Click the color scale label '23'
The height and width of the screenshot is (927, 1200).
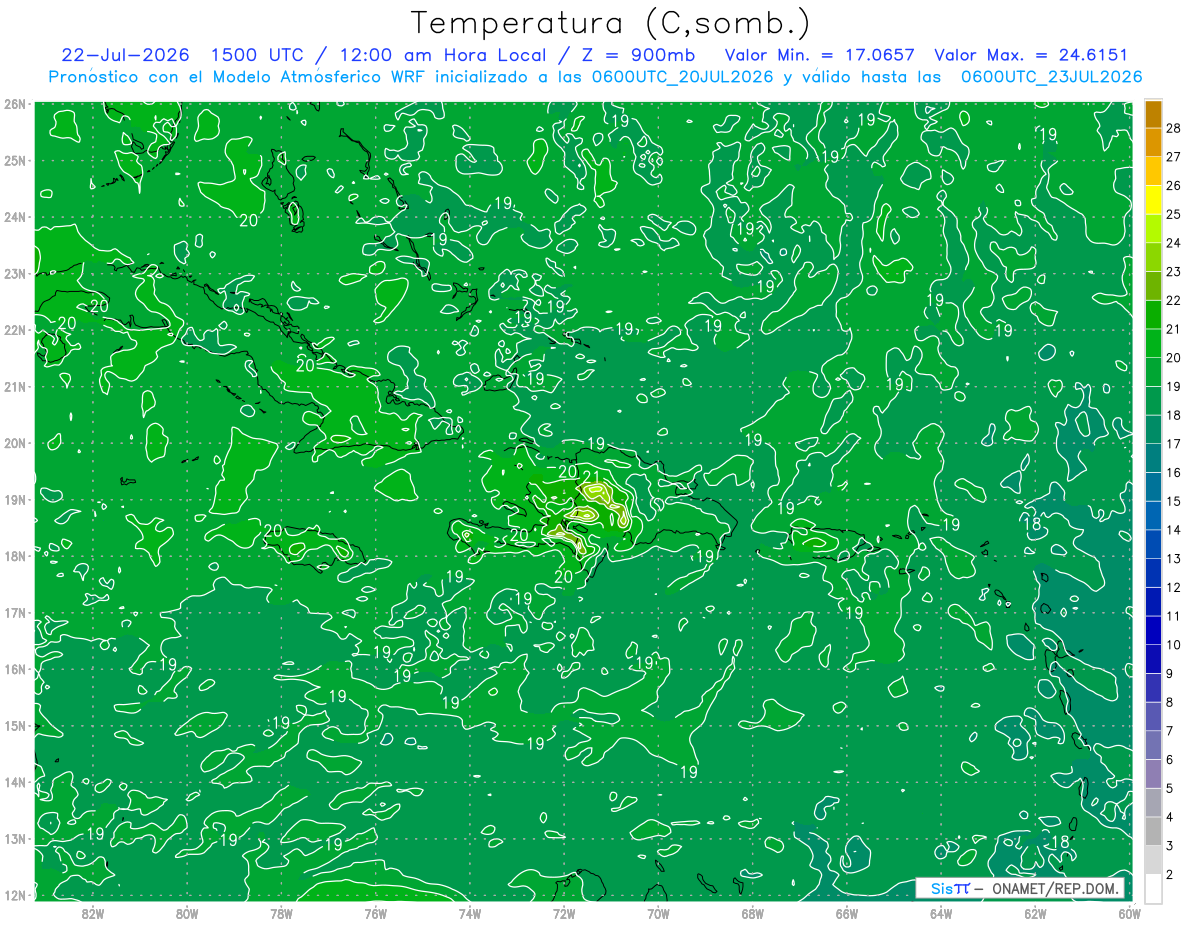point(1174,272)
